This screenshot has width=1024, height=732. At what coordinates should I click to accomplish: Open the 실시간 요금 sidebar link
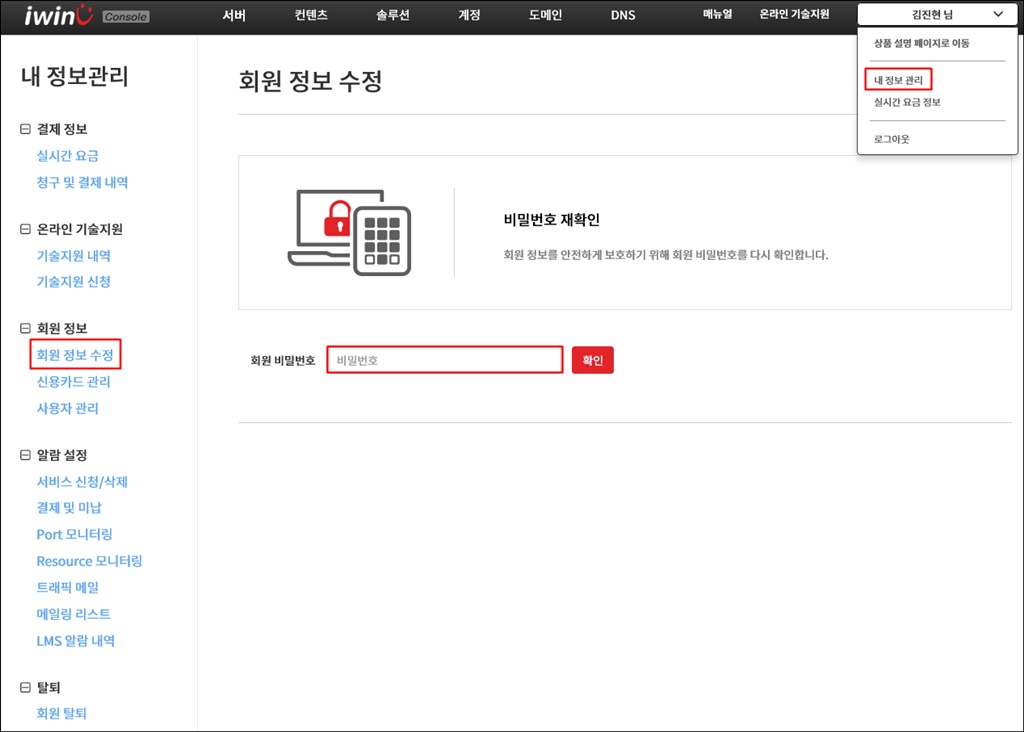click(67, 156)
